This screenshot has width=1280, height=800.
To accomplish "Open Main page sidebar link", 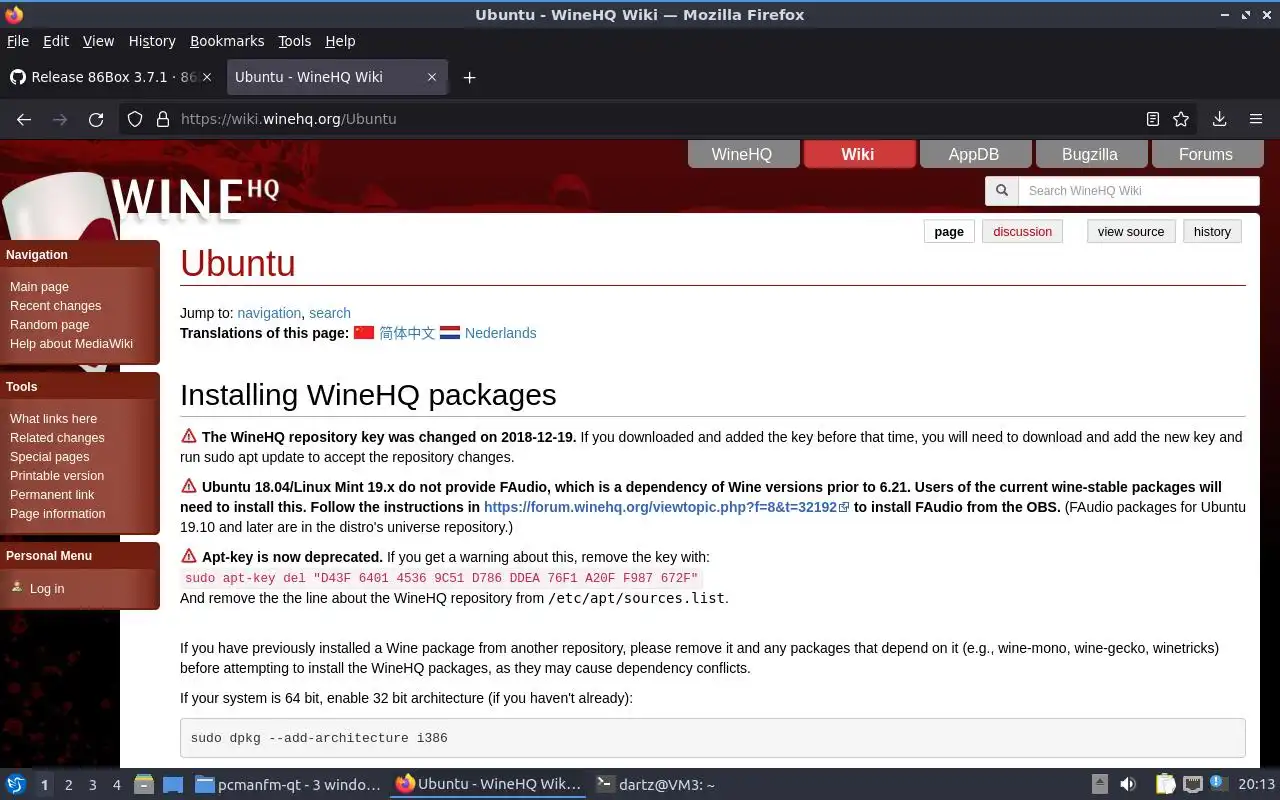I will pyautogui.click(x=39, y=287).
